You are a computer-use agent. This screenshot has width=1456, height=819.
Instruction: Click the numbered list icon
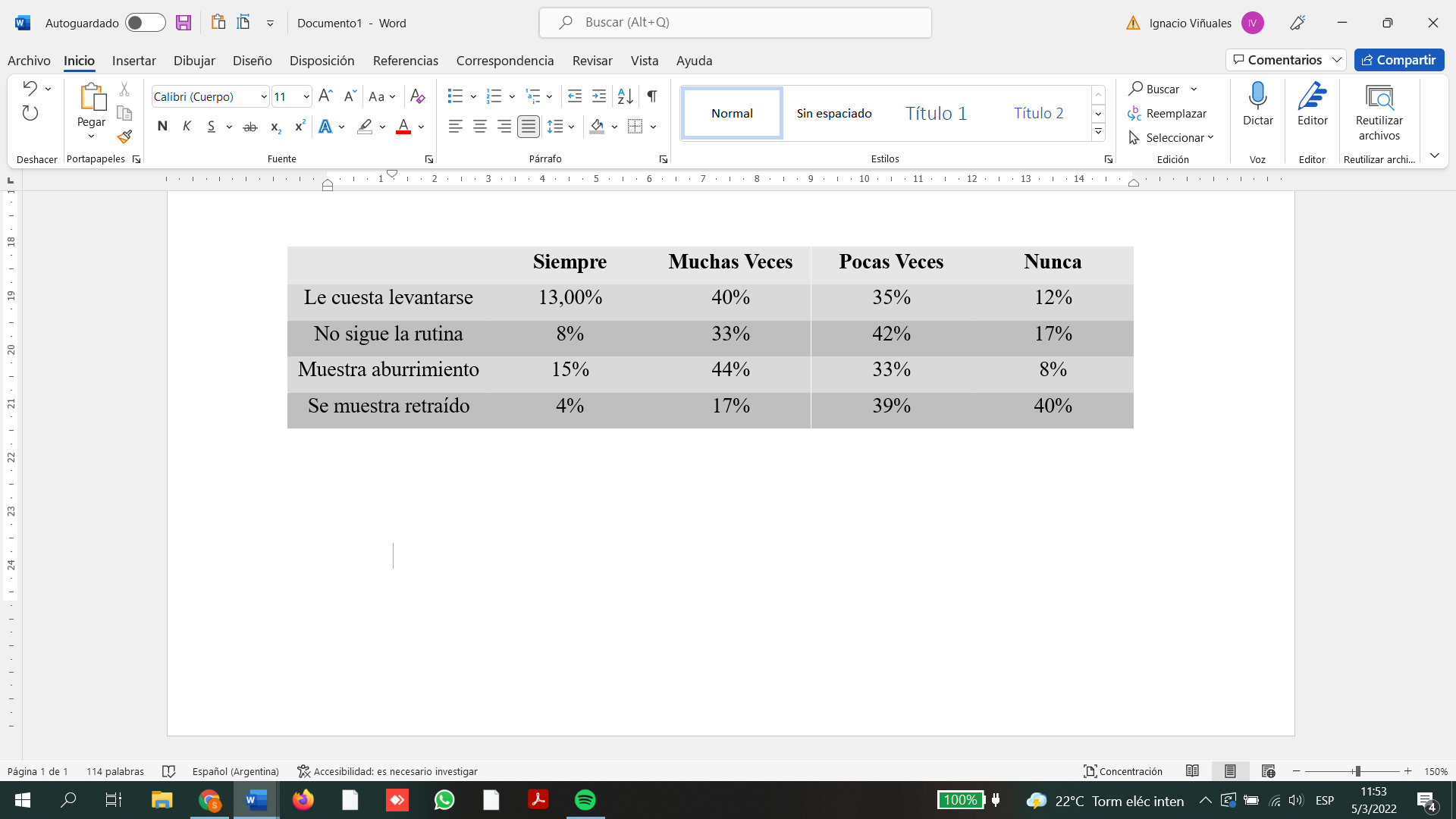(x=494, y=96)
